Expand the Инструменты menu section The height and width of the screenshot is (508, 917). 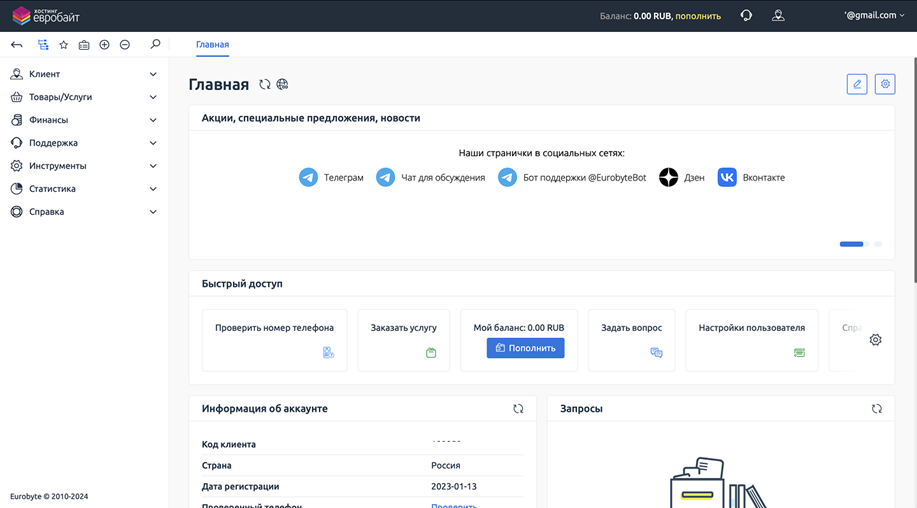point(84,166)
